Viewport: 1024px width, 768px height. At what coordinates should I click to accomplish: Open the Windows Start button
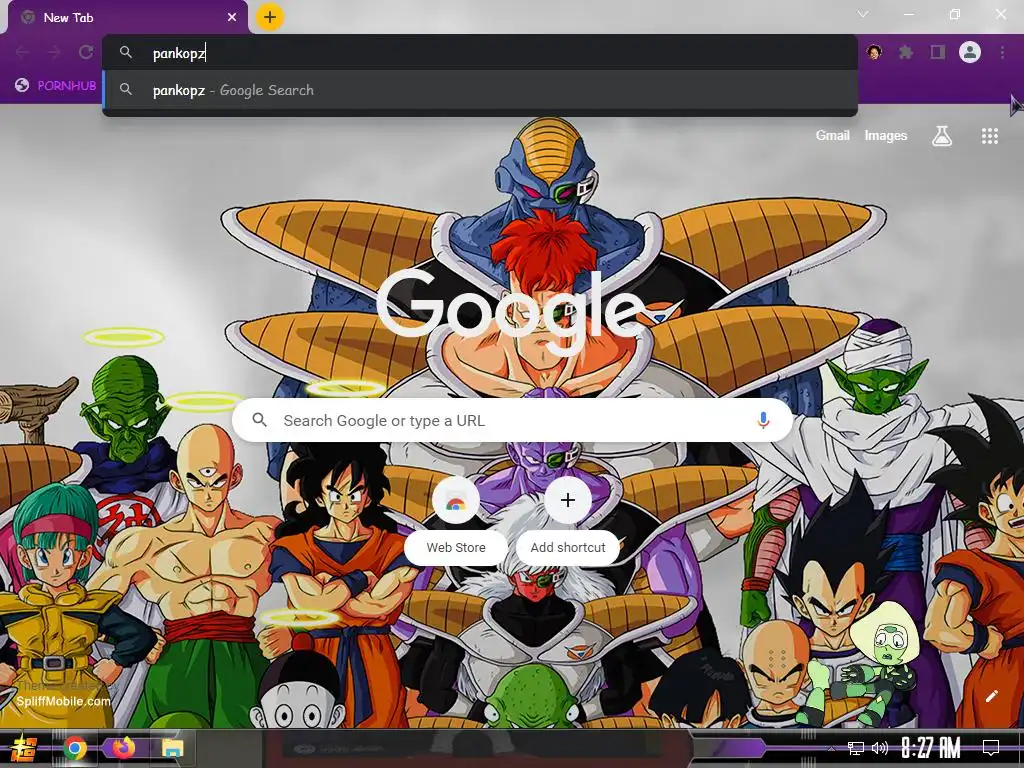pos(22,748)
